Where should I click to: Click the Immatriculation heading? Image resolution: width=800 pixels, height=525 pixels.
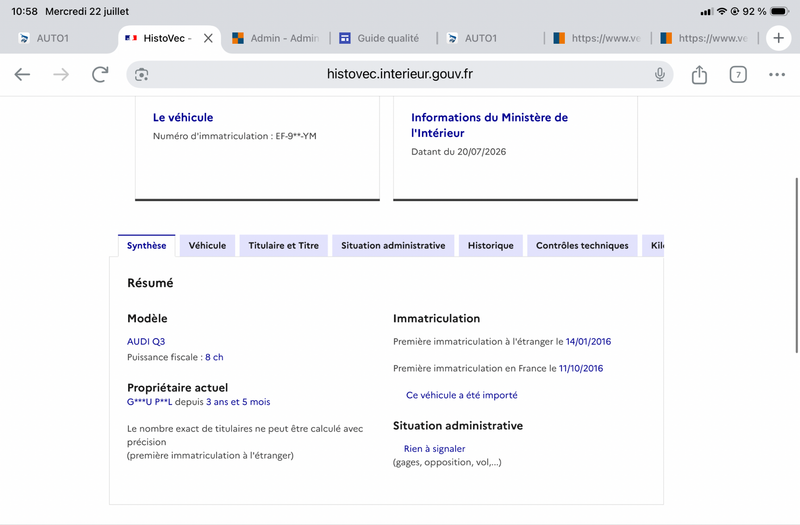tap(436, 318)
